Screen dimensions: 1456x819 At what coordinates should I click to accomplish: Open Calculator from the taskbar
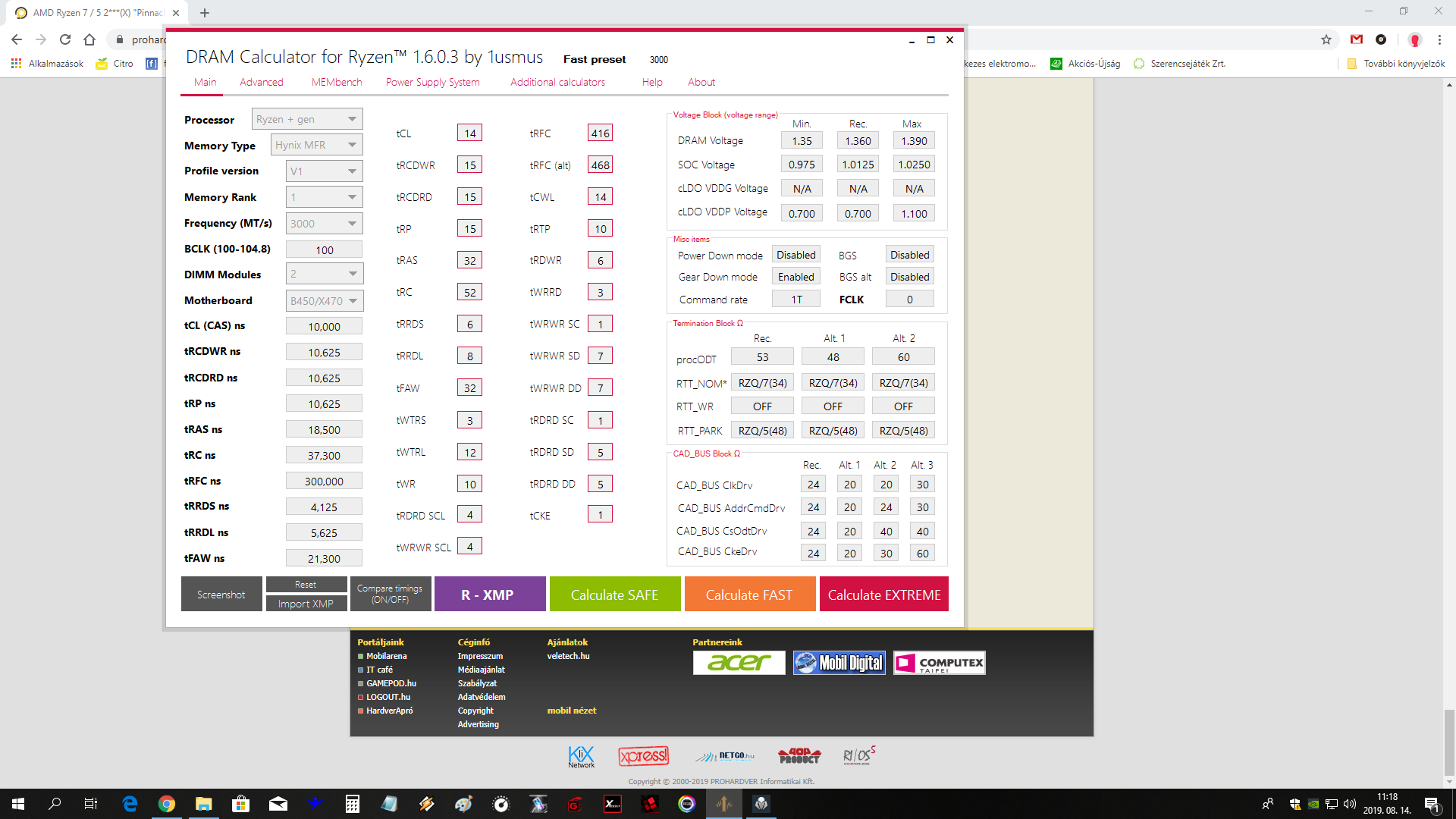click(x=352, y=804)
